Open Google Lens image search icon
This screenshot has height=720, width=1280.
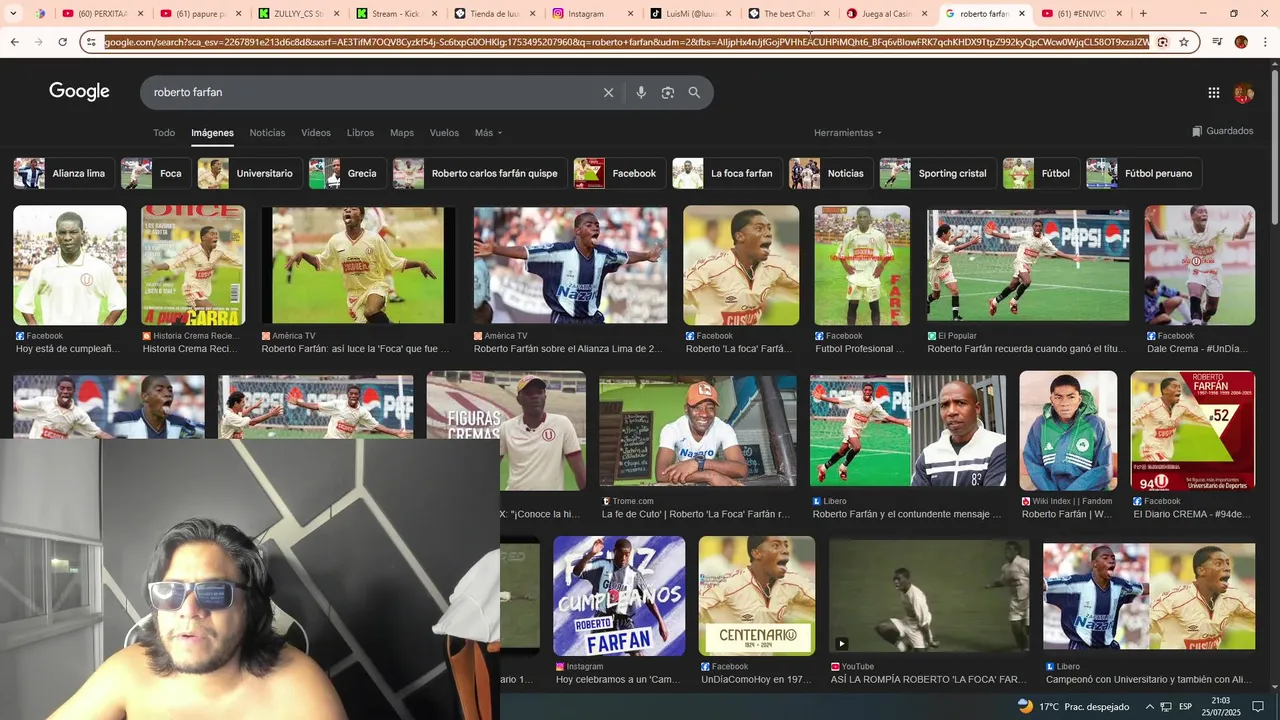(x=668, y=92)
